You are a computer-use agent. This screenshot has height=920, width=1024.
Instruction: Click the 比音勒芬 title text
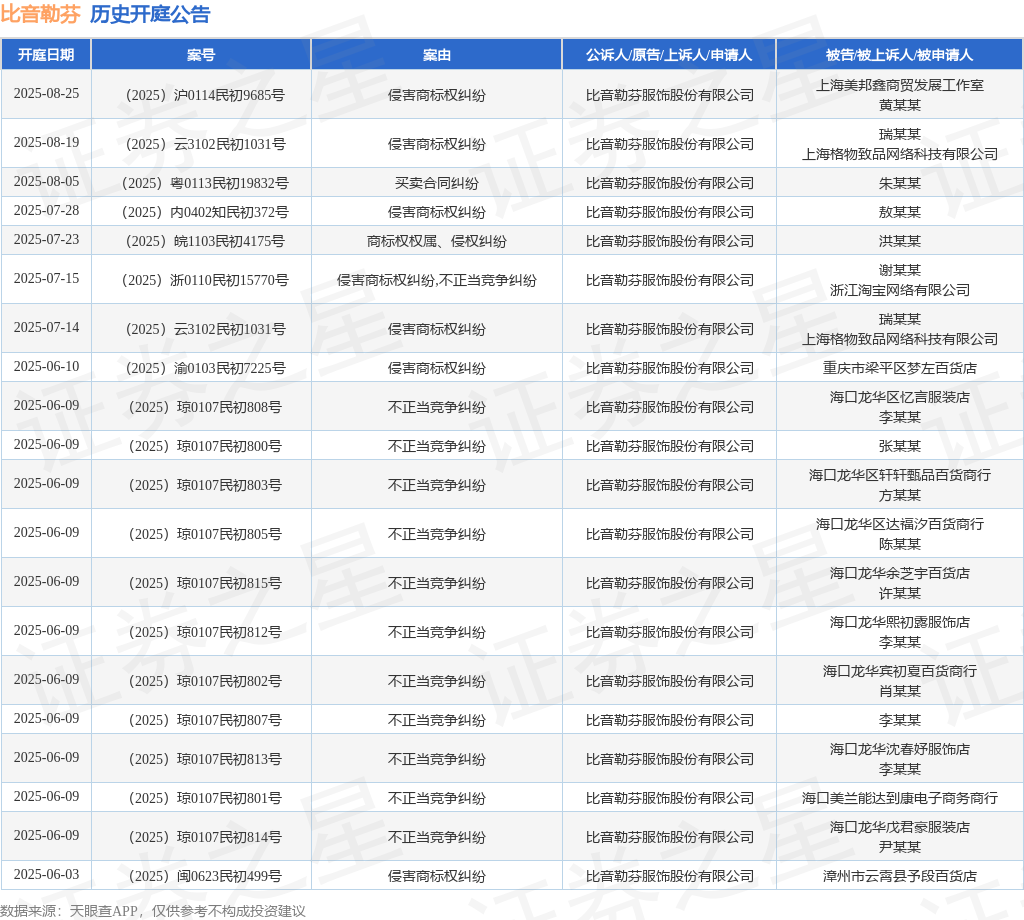coord(40,14)
